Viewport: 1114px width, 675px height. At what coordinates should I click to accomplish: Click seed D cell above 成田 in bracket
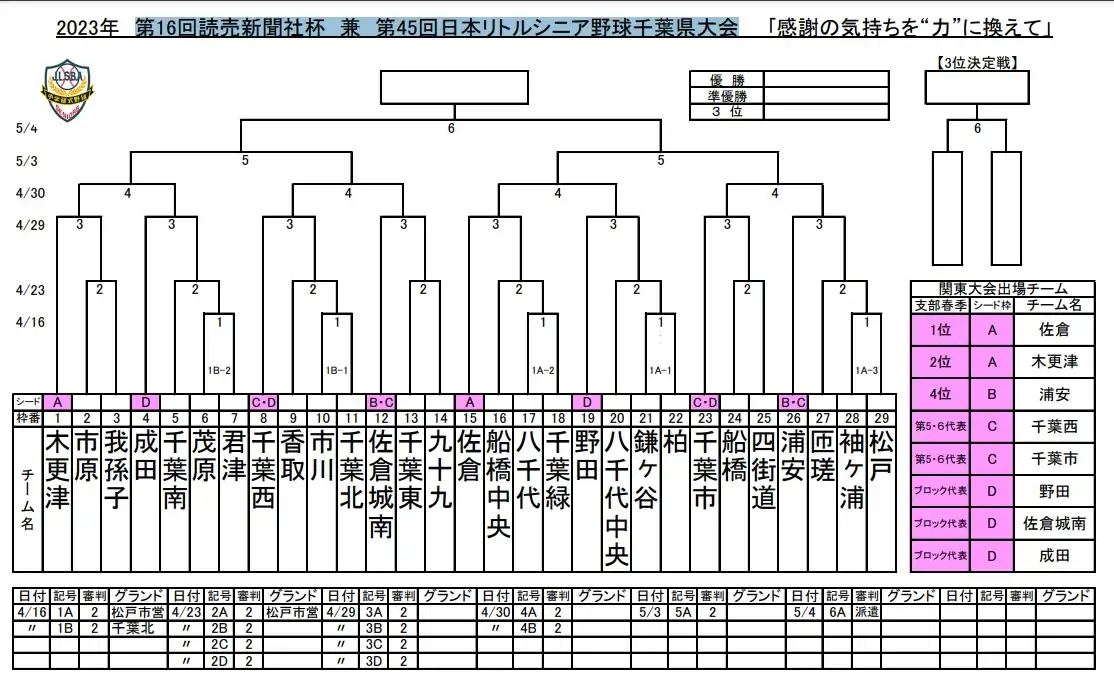coord(146,402)
